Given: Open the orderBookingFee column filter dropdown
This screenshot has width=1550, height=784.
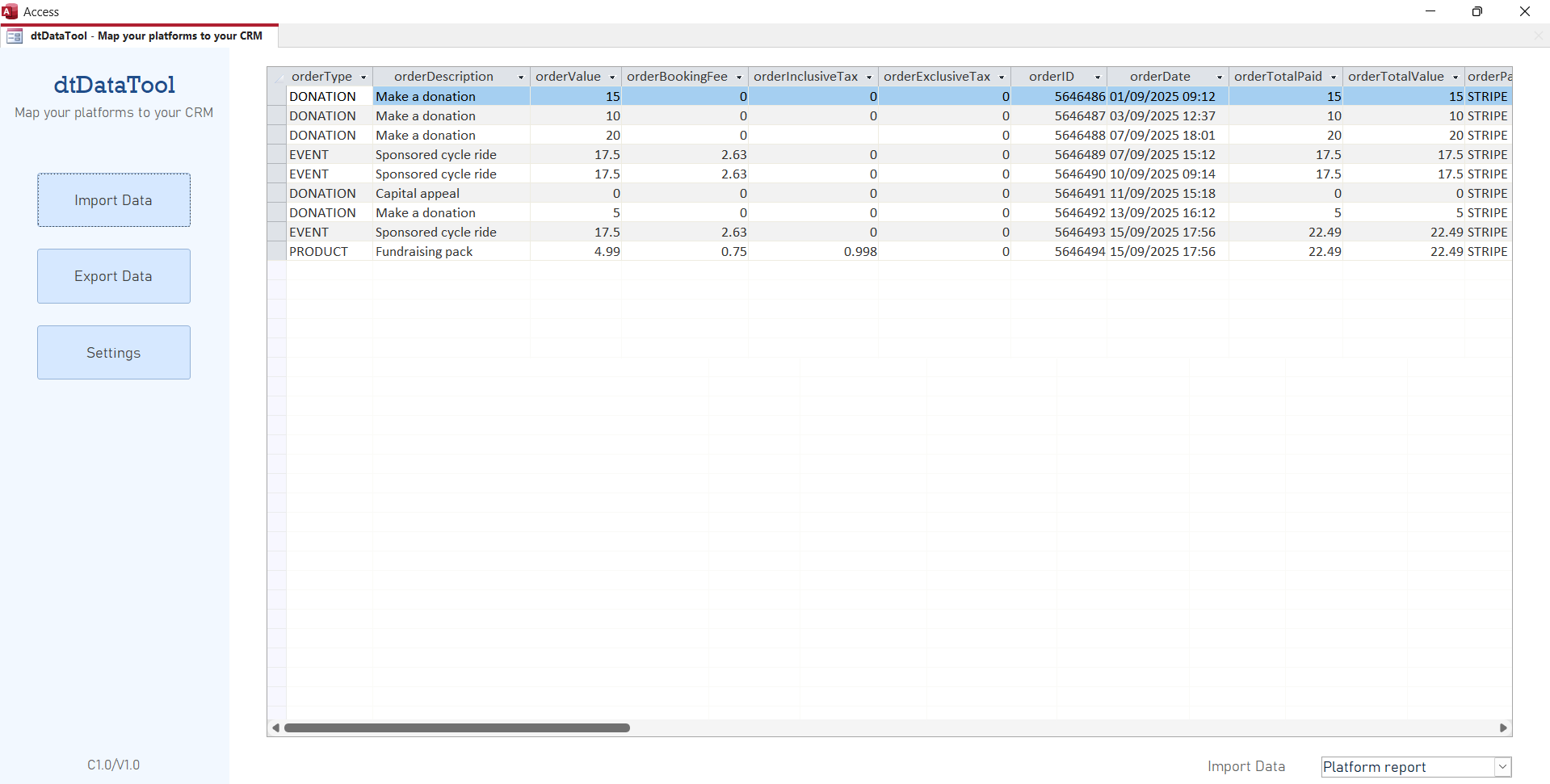Looking at the screenshot, I should pos(739,78).
